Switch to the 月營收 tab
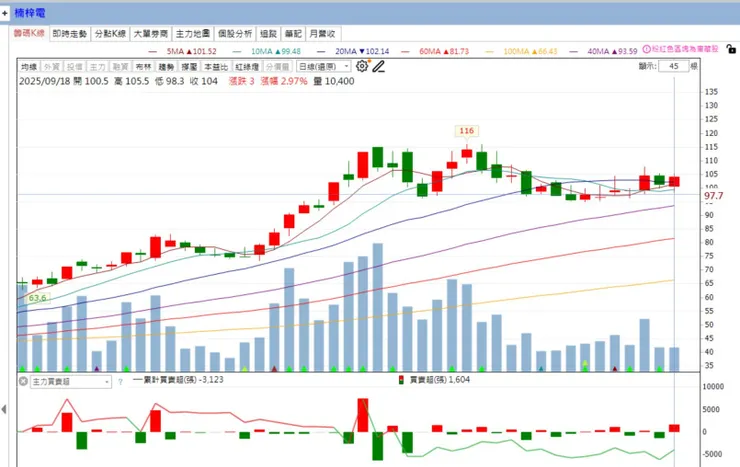This screenshot has width=740, height=467. [x=322, y=33]
